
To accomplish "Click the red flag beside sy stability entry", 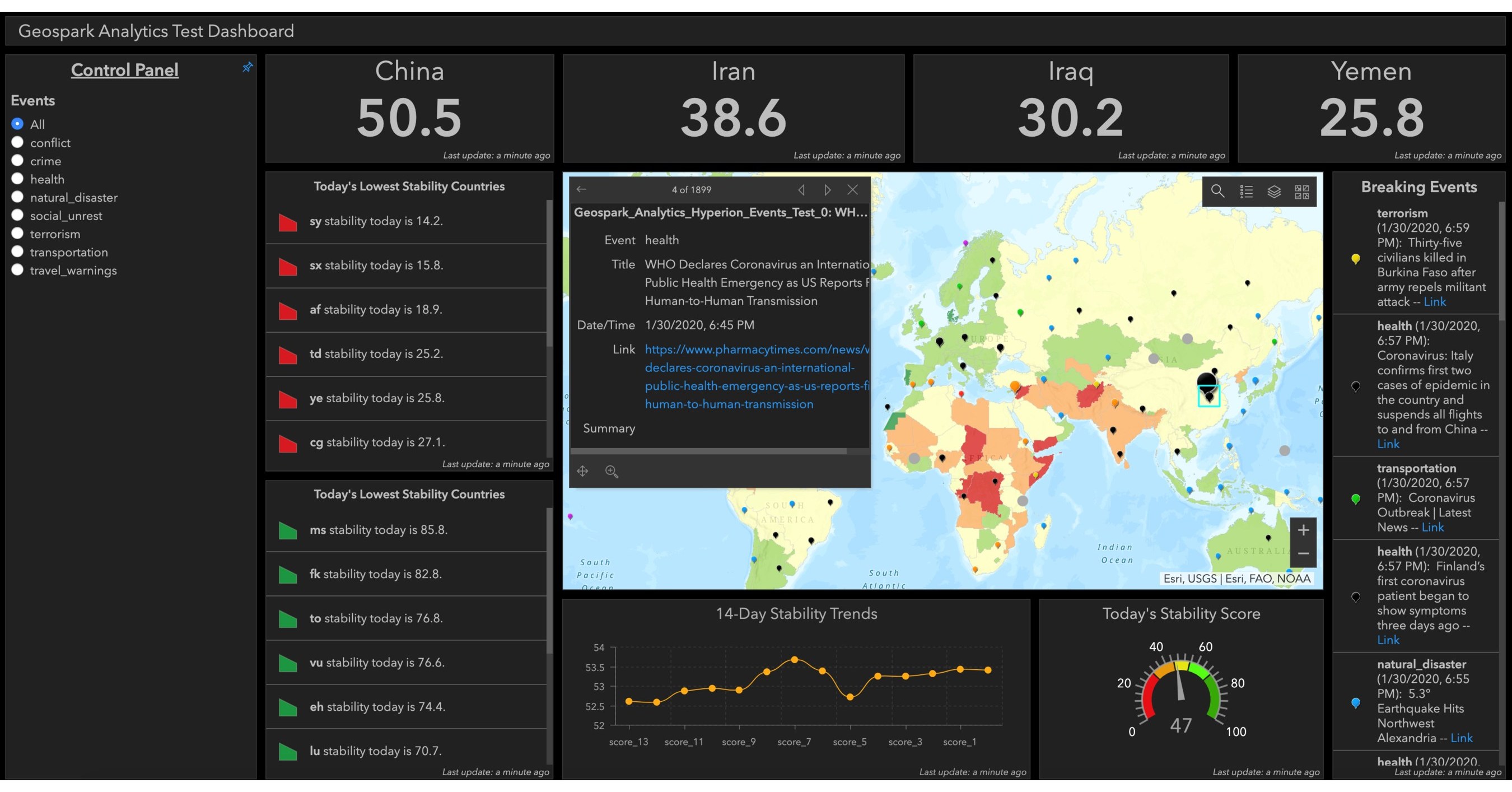I will tap(287, 222).
